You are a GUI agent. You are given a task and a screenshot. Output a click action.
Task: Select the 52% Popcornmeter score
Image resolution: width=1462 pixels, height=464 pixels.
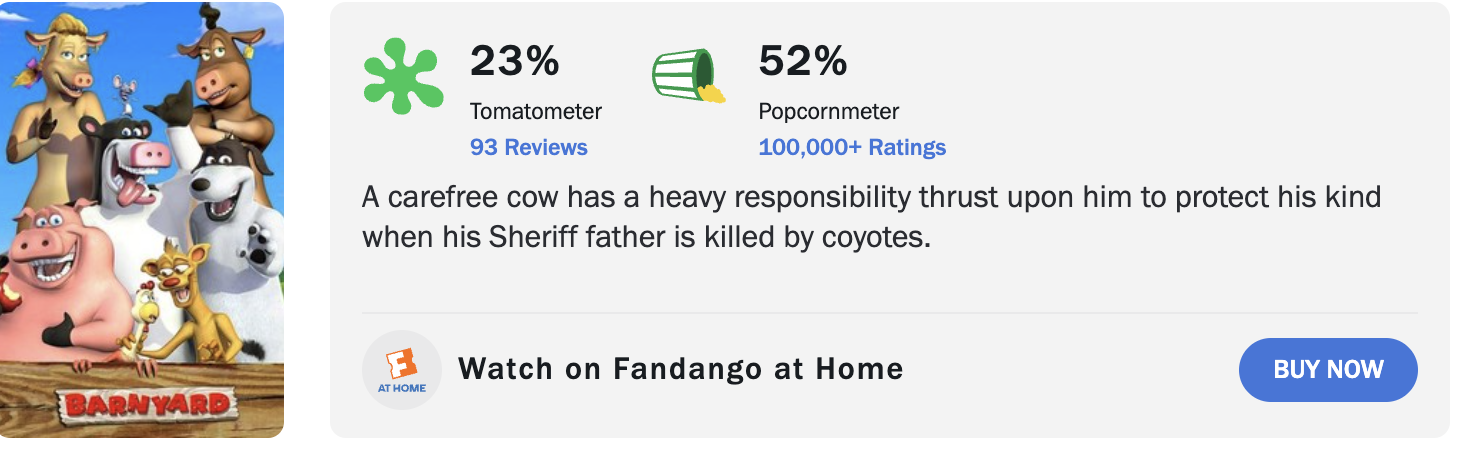[803, 61]
